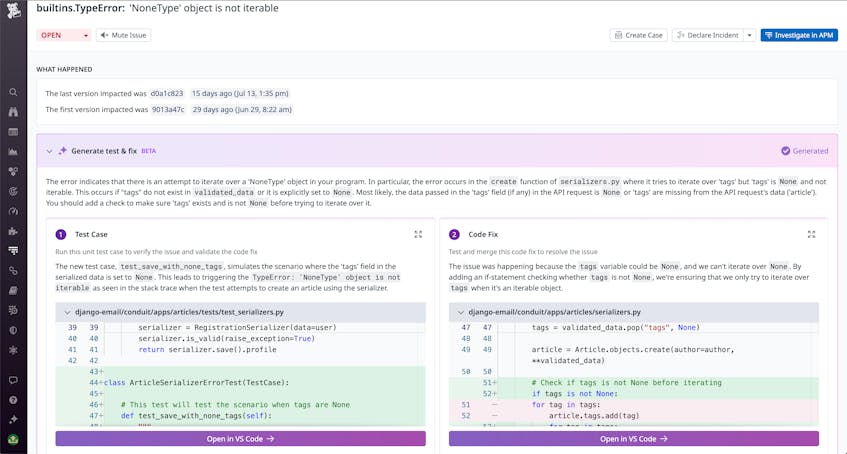Open the area chart metrics icon in sidebar

coord(14,152)
